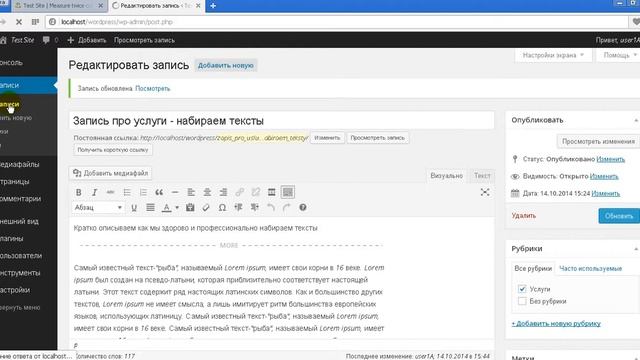Check the Услуги category checkbox
Viewport: 640px width, 360px height.
tap(522, 289)
